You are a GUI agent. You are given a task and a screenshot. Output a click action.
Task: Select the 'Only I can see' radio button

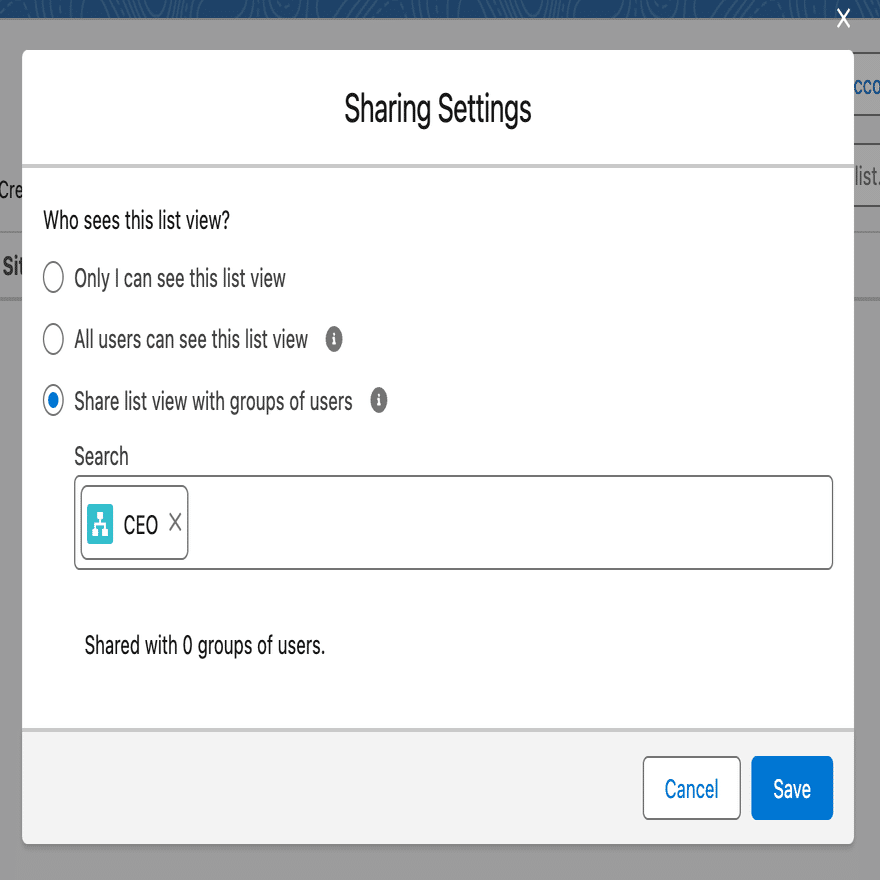(x=53, y=277)
